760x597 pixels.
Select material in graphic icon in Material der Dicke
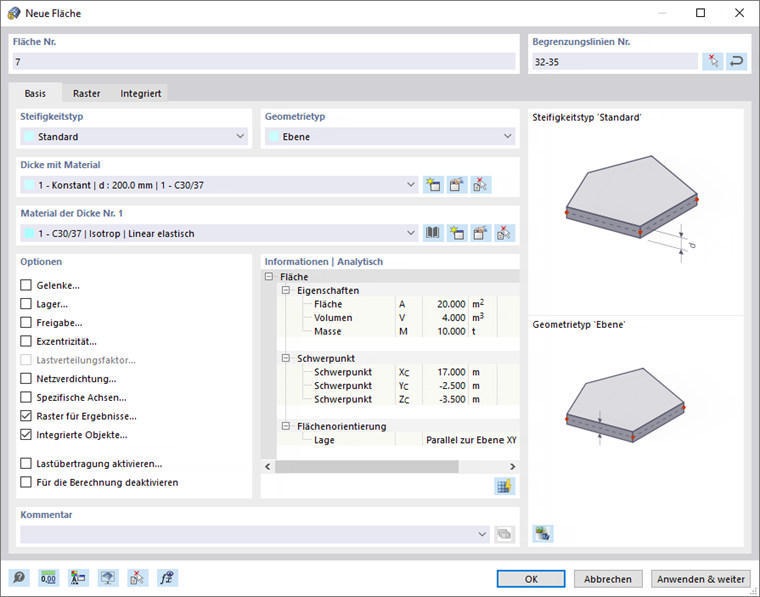pos(504,233)
